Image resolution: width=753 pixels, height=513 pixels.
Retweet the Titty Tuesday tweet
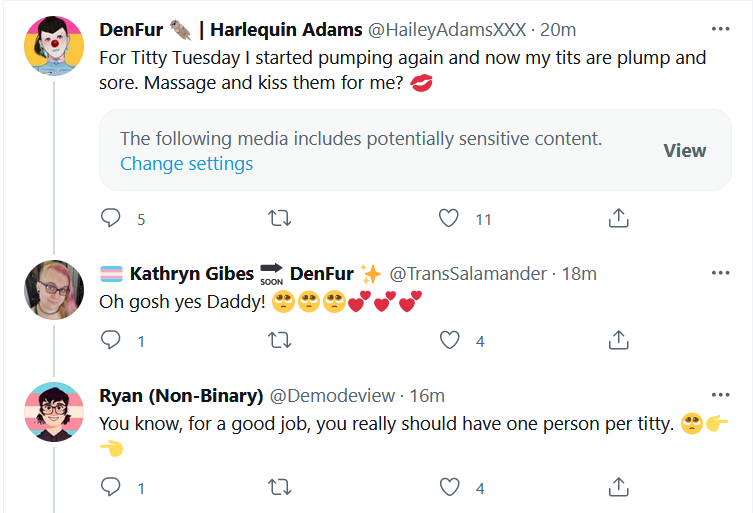(x=279, y=218)
